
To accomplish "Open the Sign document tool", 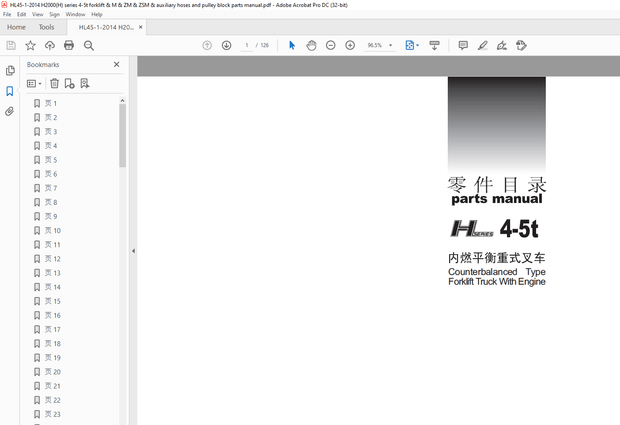I will point(502,45).
